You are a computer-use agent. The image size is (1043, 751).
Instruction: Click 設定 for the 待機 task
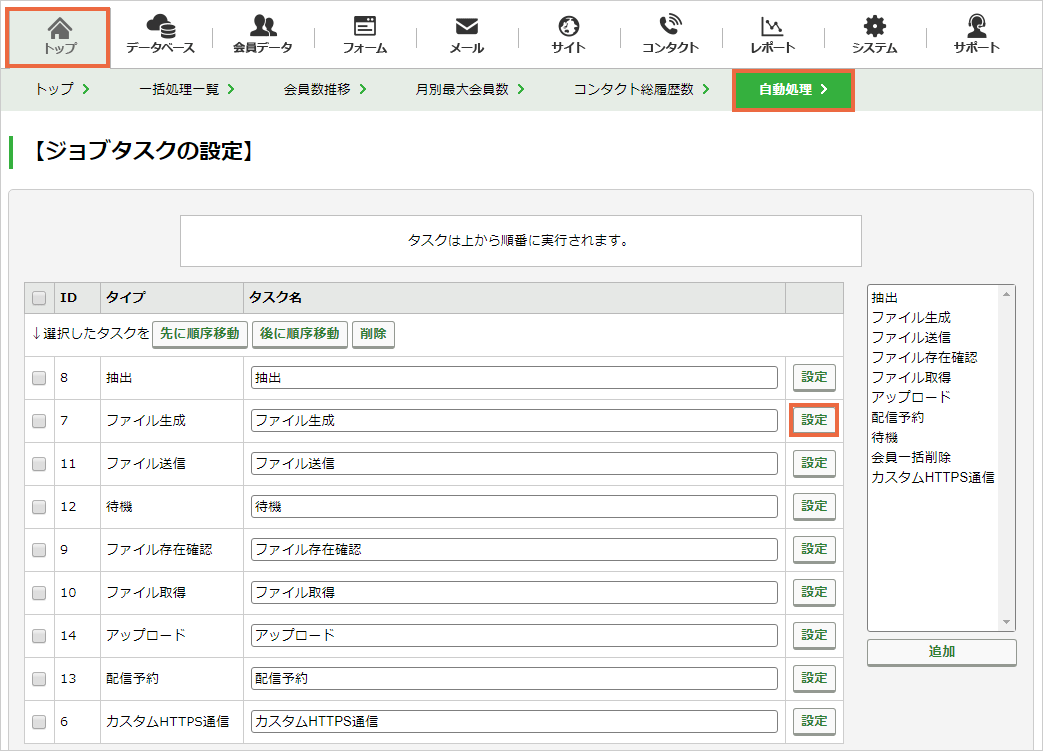(814, 506)
